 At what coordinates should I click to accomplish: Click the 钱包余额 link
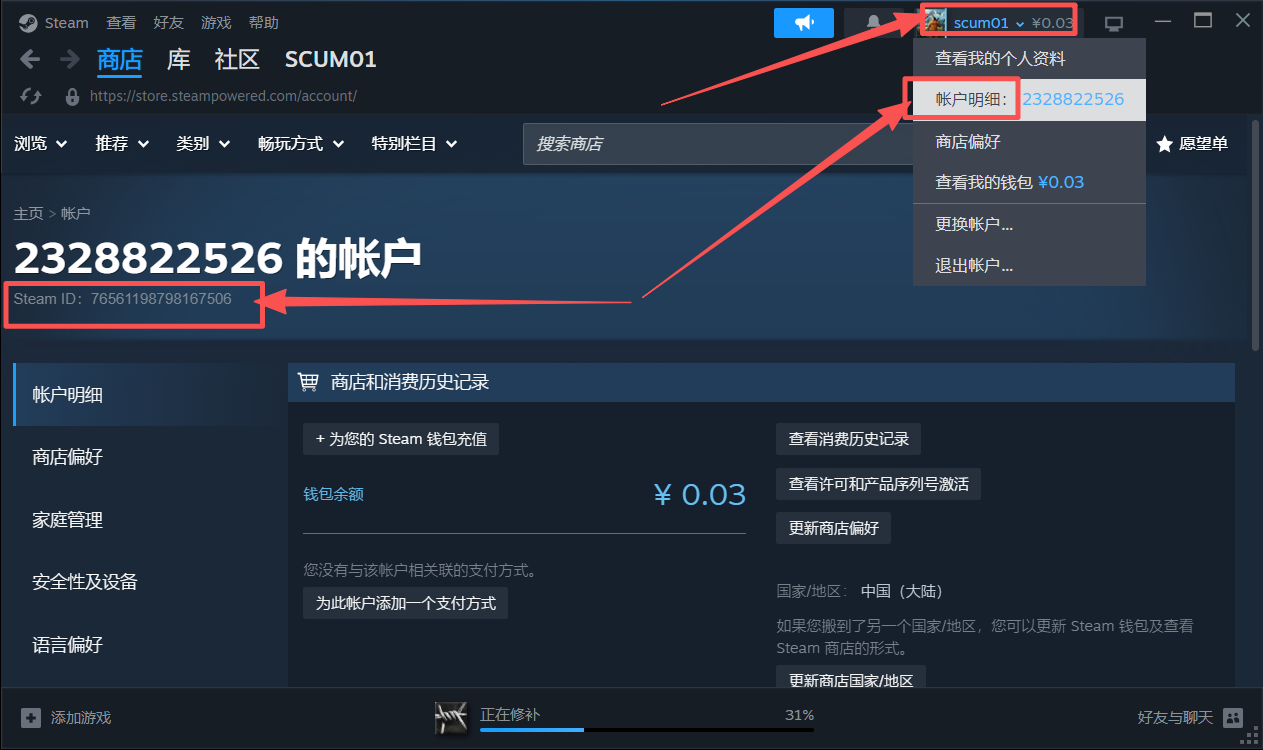tap(333, 495)
